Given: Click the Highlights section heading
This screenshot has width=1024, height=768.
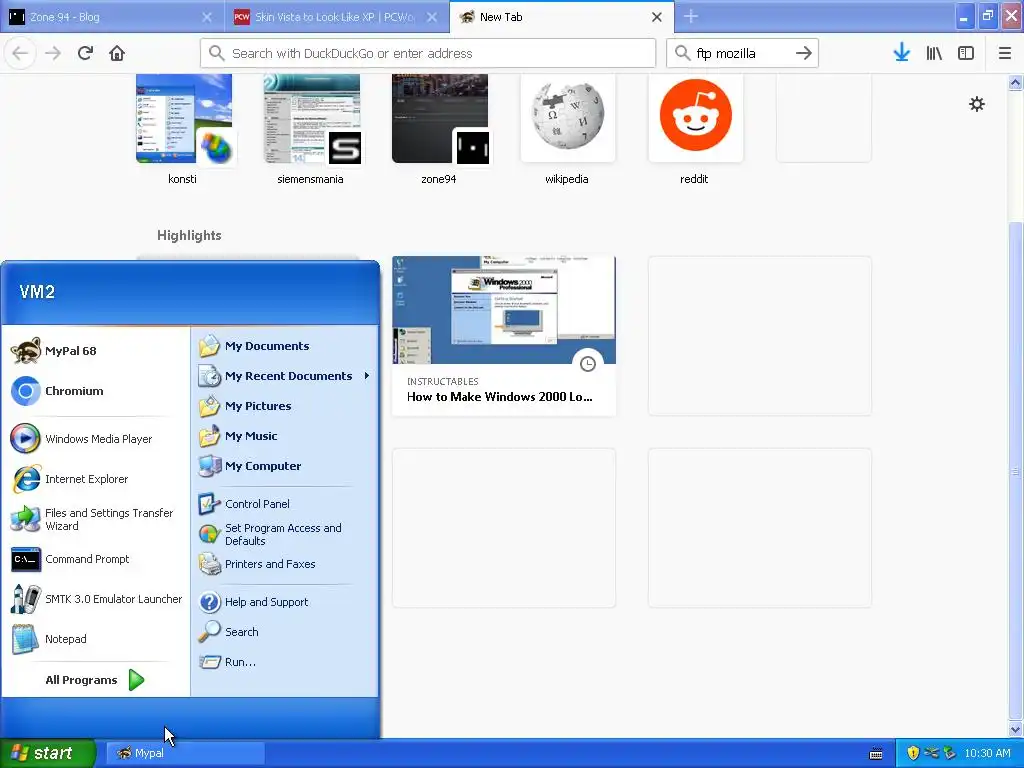Looking at the screenshot, I should click(x=189, y=235).
